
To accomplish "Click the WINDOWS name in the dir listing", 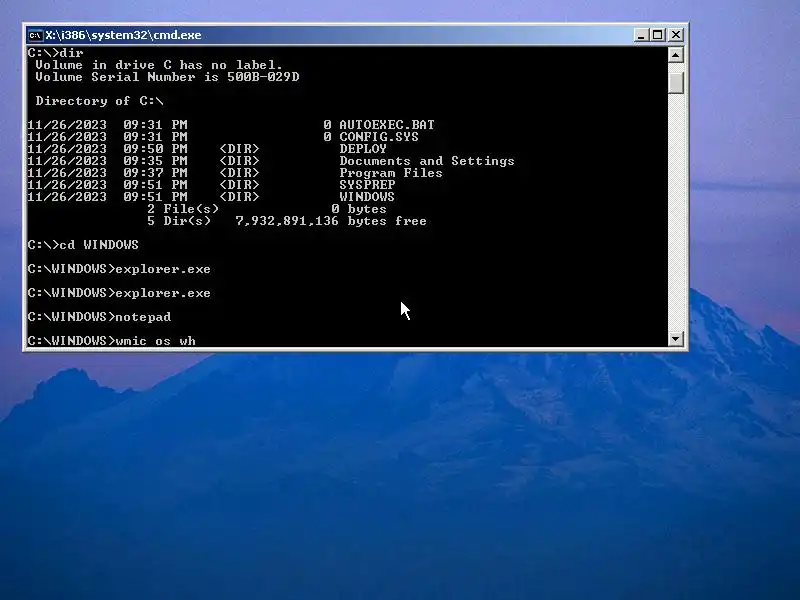I will [367, 197].
